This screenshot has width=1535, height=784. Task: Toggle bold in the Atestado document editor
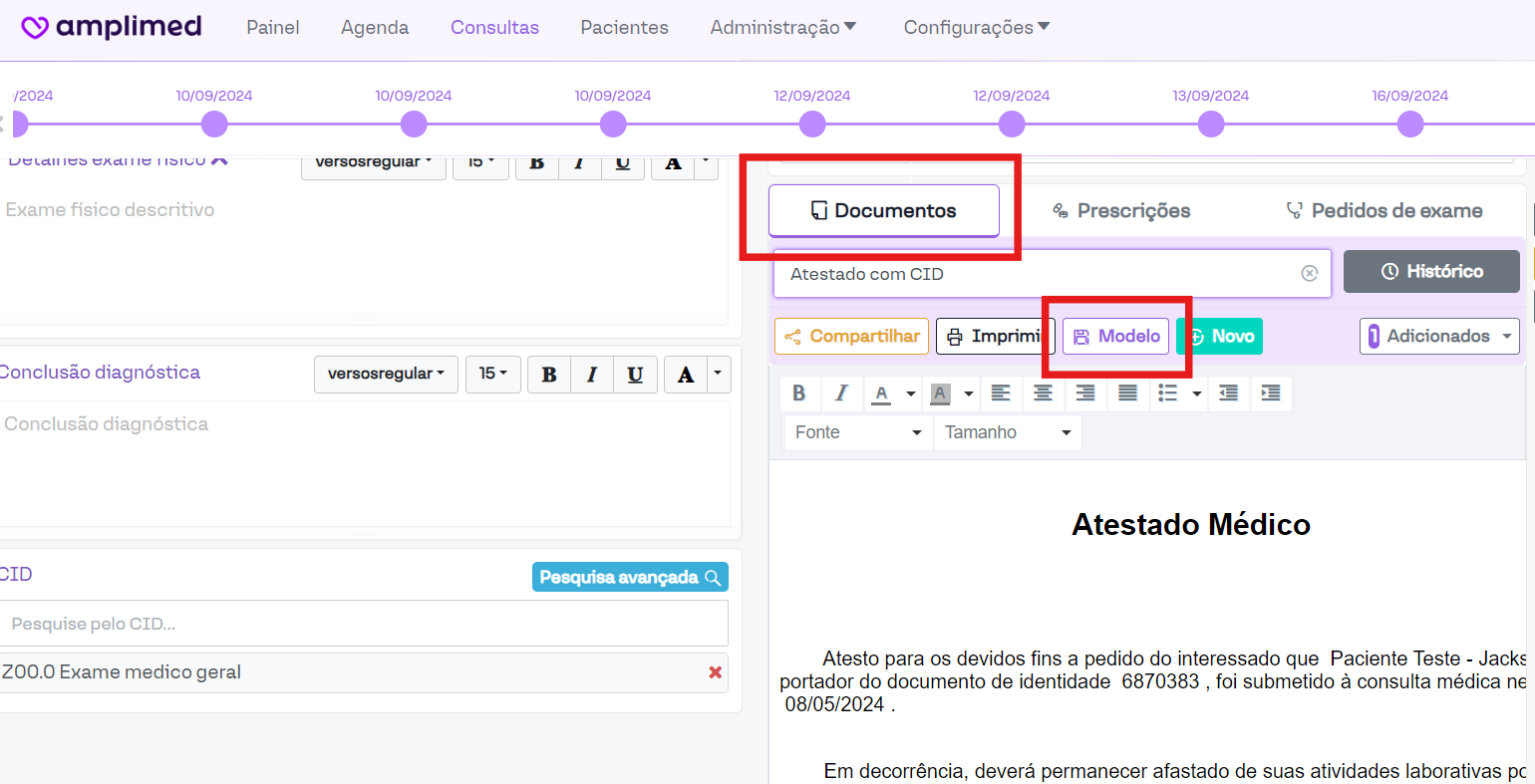pos(799,393)
